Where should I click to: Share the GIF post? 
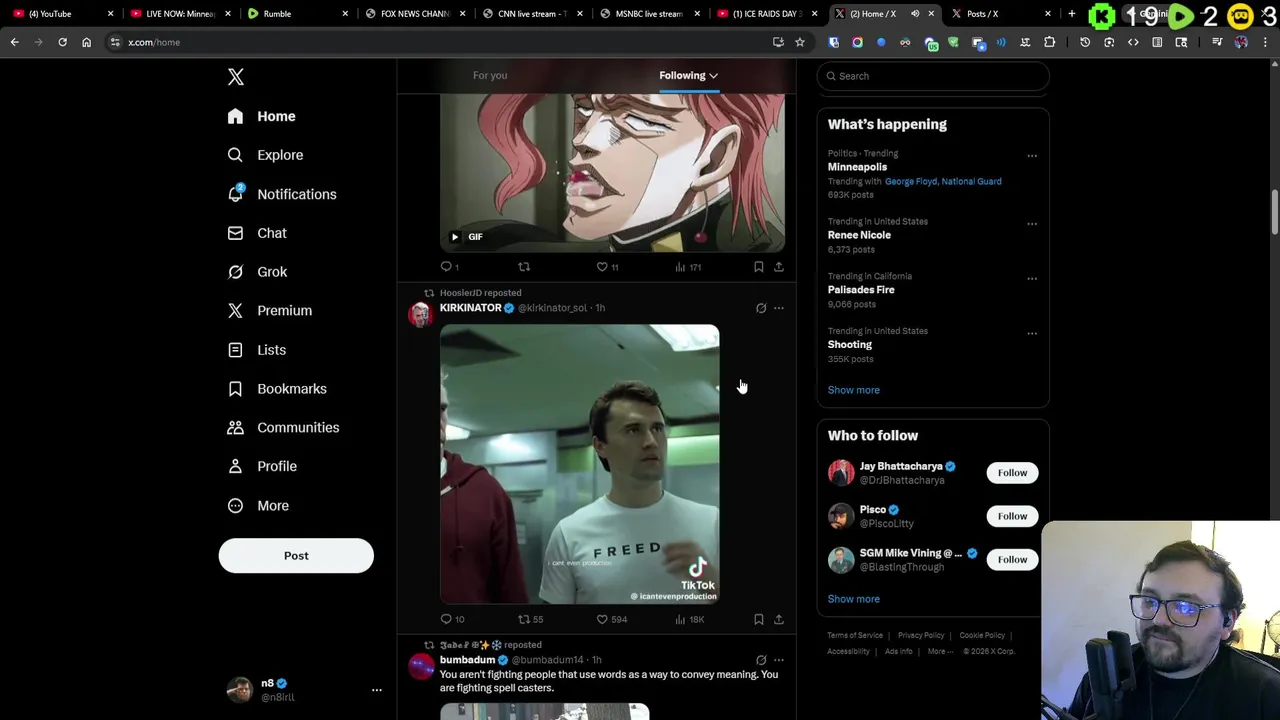click(779, 267)
